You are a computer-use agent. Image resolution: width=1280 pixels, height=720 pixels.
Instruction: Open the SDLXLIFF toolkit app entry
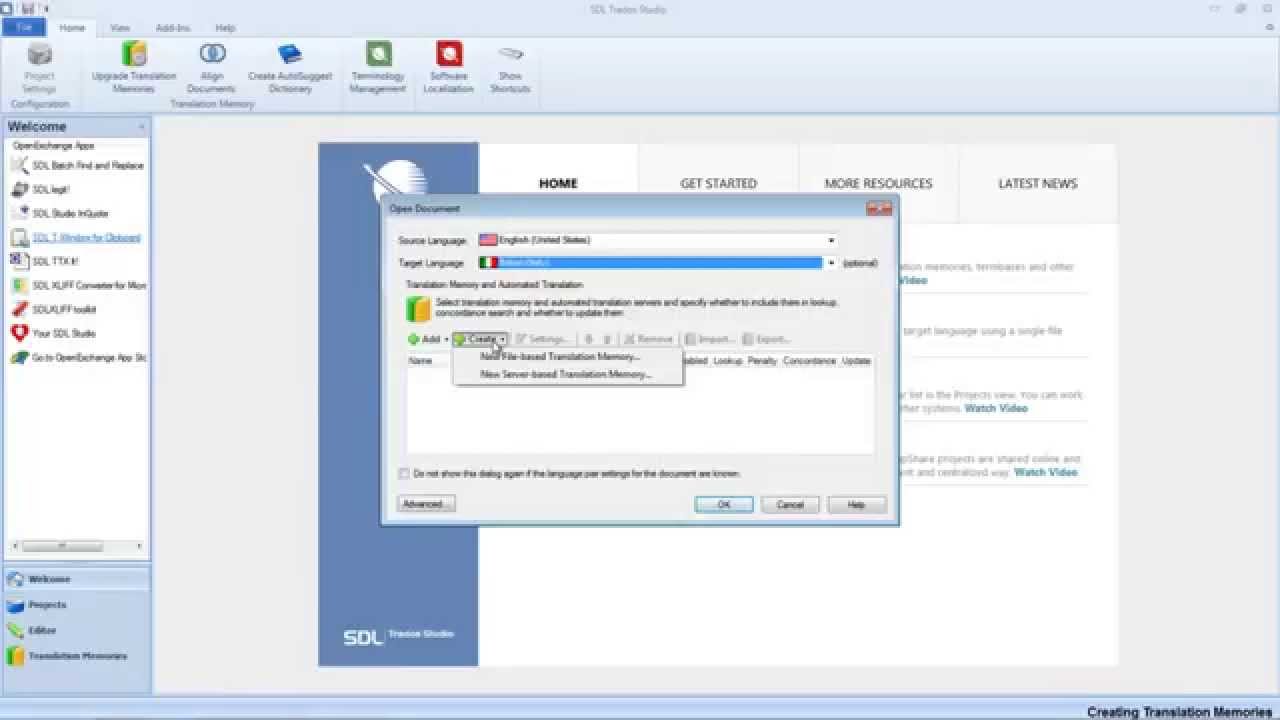54,309
